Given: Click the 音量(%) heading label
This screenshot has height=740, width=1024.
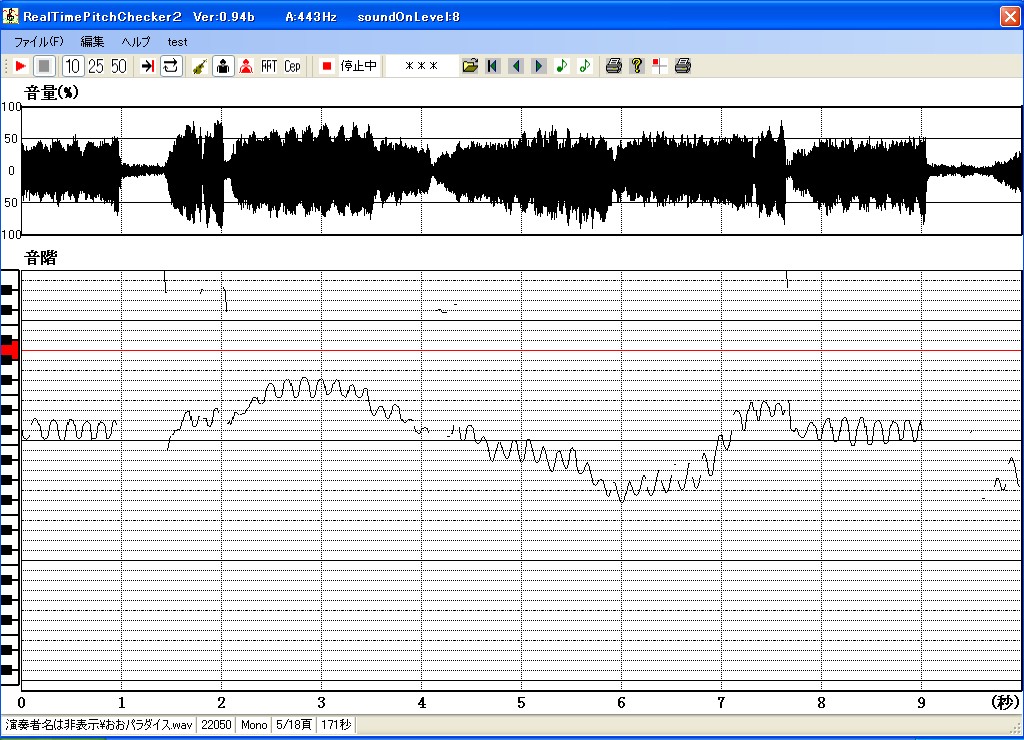Looking at the screenshot, I should click(x=52, y=93).
